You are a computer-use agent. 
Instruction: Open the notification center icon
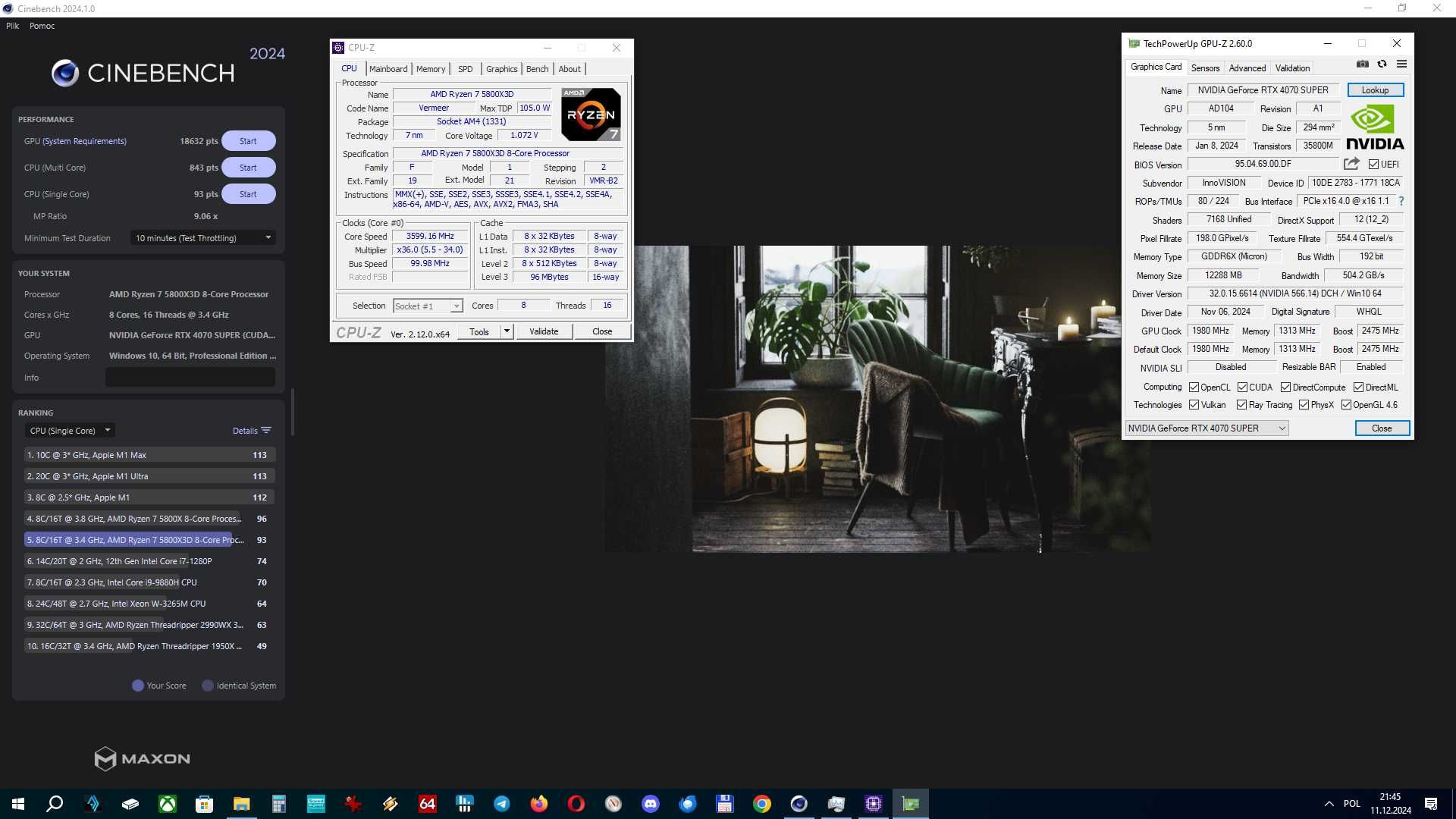(x=1431, y=804)
